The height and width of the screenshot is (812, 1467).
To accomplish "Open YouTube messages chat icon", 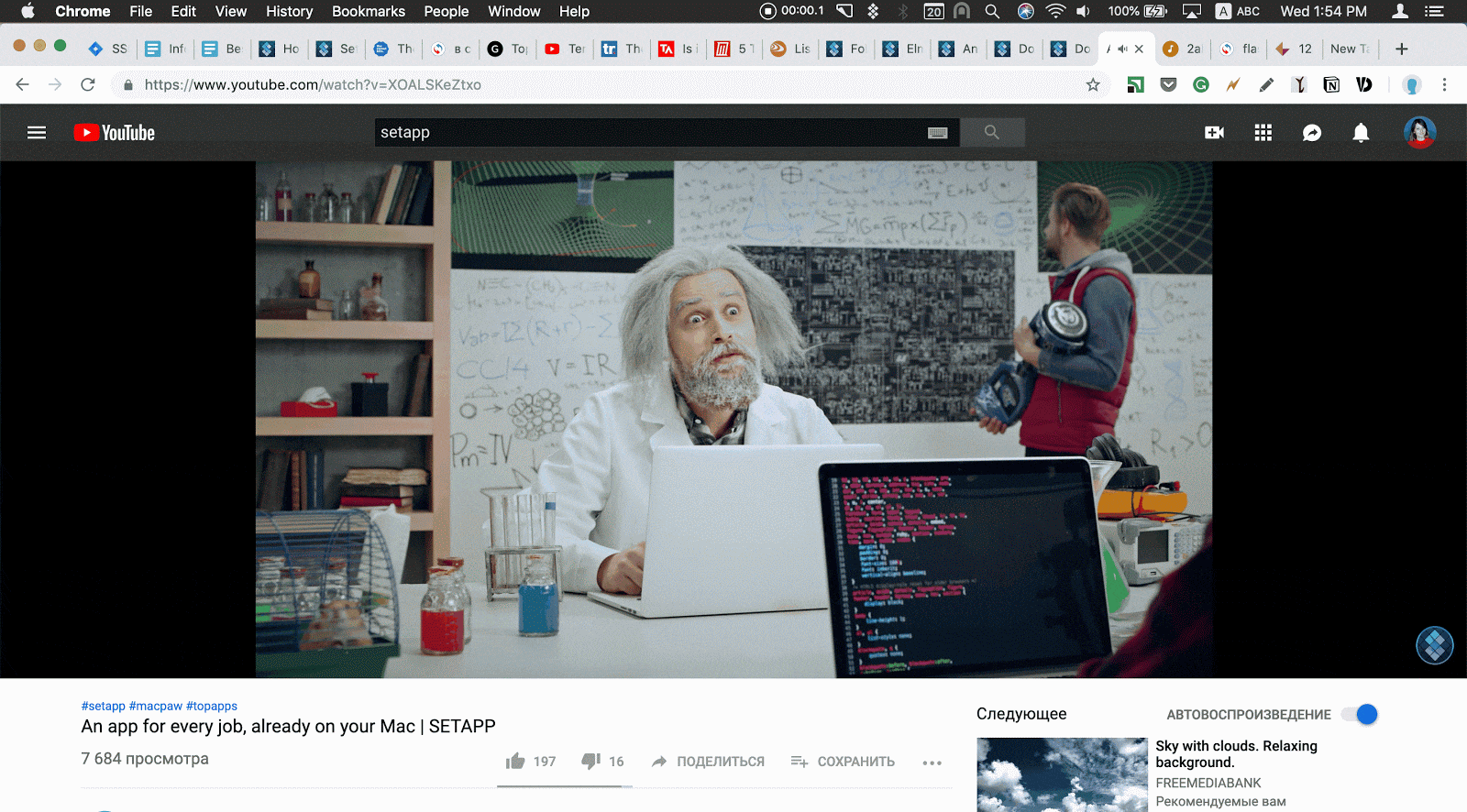I will tap(1312, 133).
